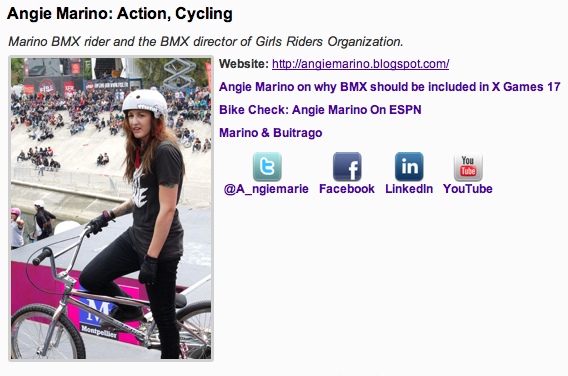Viewport: 568px width, 376px height.
Task: Select the LinkedIn text label
Action: (409, 189)
